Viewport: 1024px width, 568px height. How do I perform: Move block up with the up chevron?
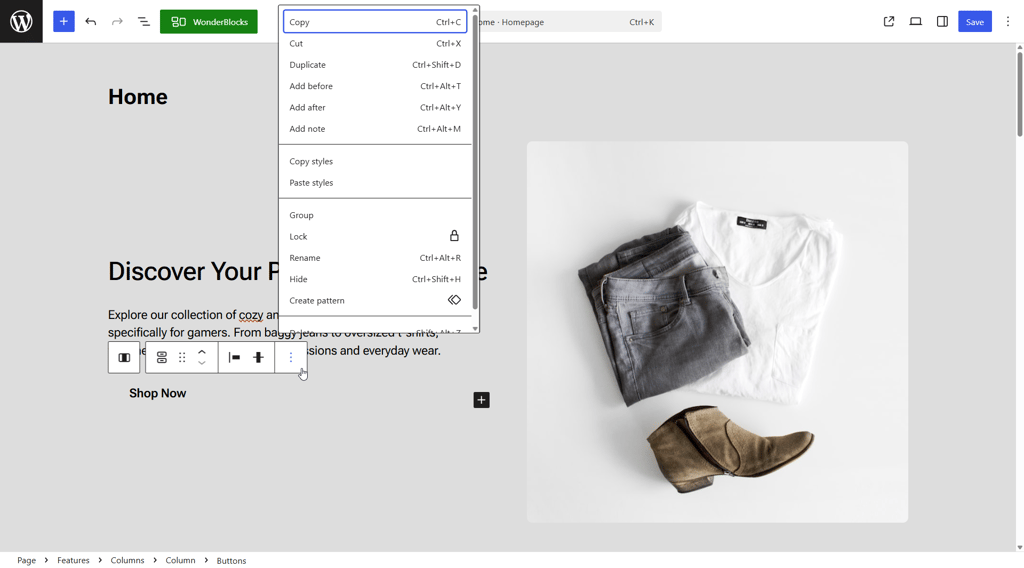[202, 352]
